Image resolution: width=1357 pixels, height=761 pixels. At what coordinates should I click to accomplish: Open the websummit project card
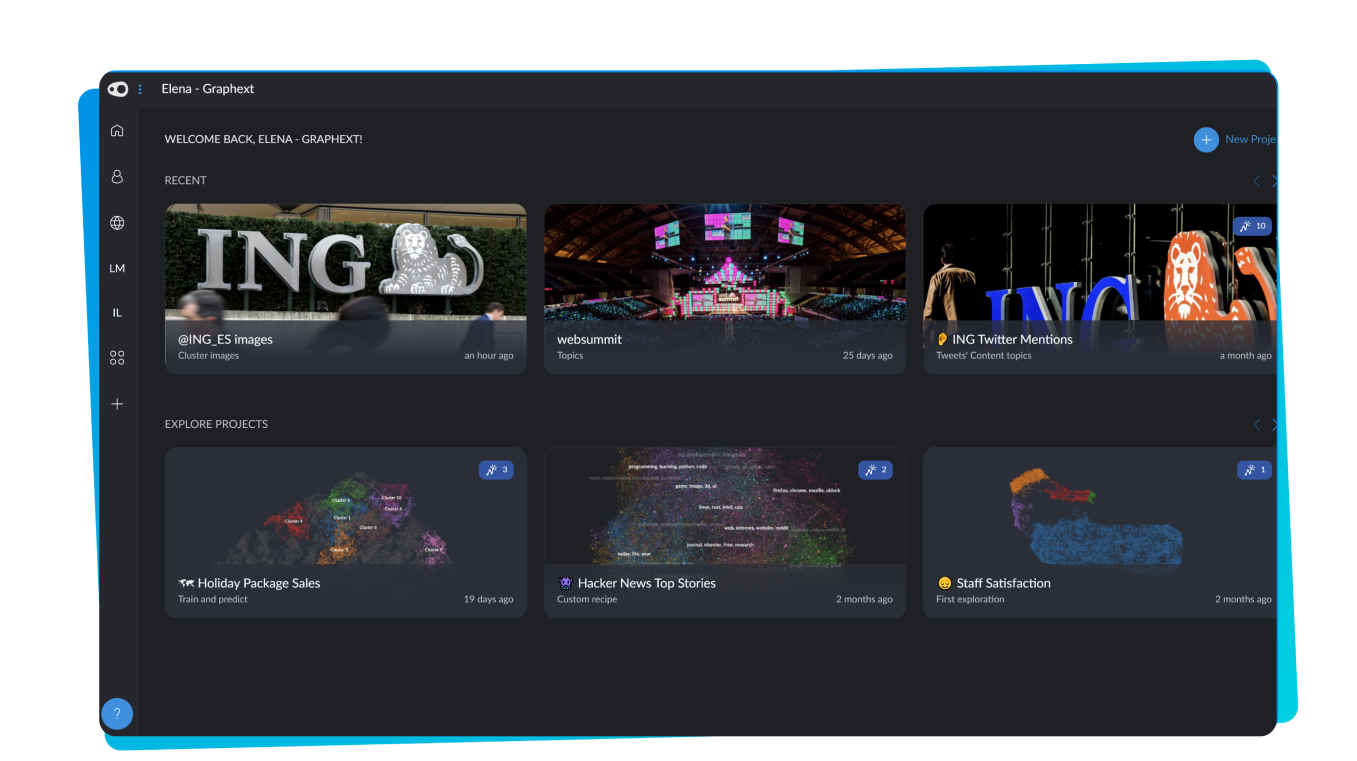click(x=725, y=289)
